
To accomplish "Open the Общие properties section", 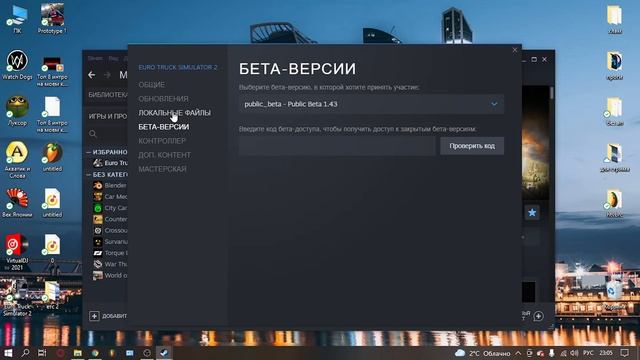I will (151, 84).
